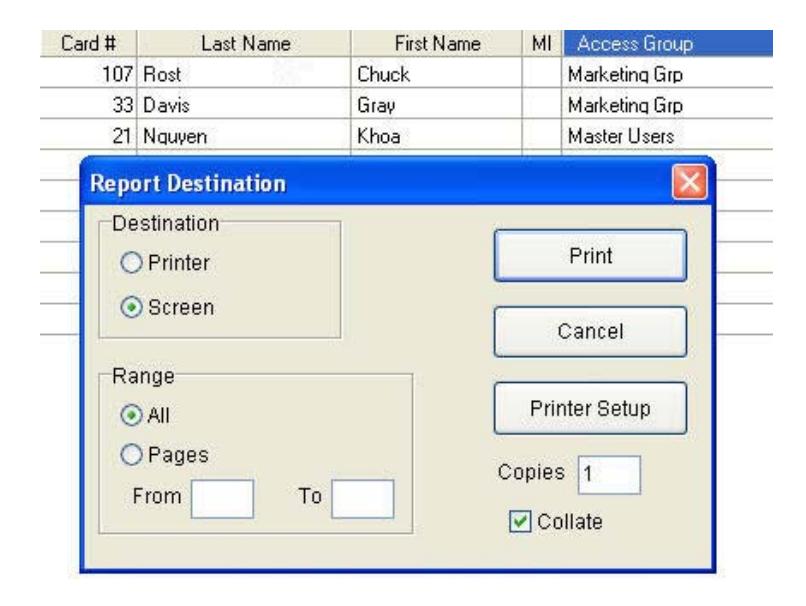Screen dimensions: 806x606
Task: Focus the From page input field
Action: point(222,499)
